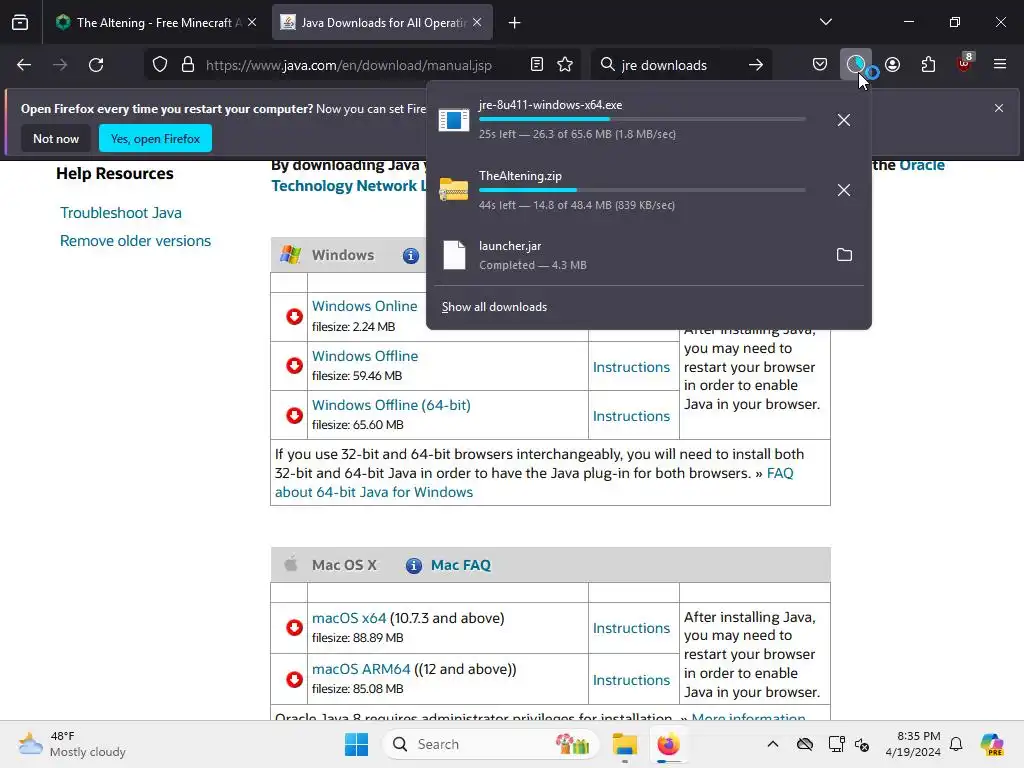The image size is (1024, 768).
Task: Bookmark this page with the star
Action: pos(565,65)
